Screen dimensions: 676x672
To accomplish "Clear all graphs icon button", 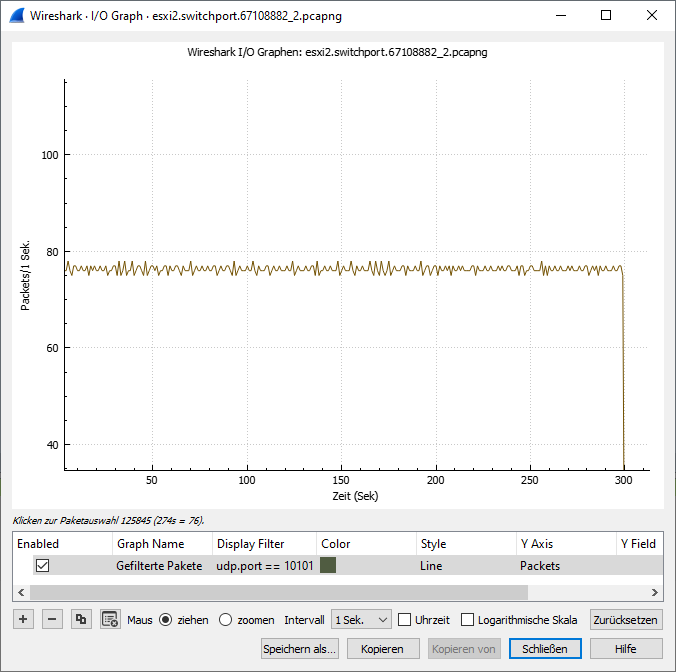I will tap(110, 619).
